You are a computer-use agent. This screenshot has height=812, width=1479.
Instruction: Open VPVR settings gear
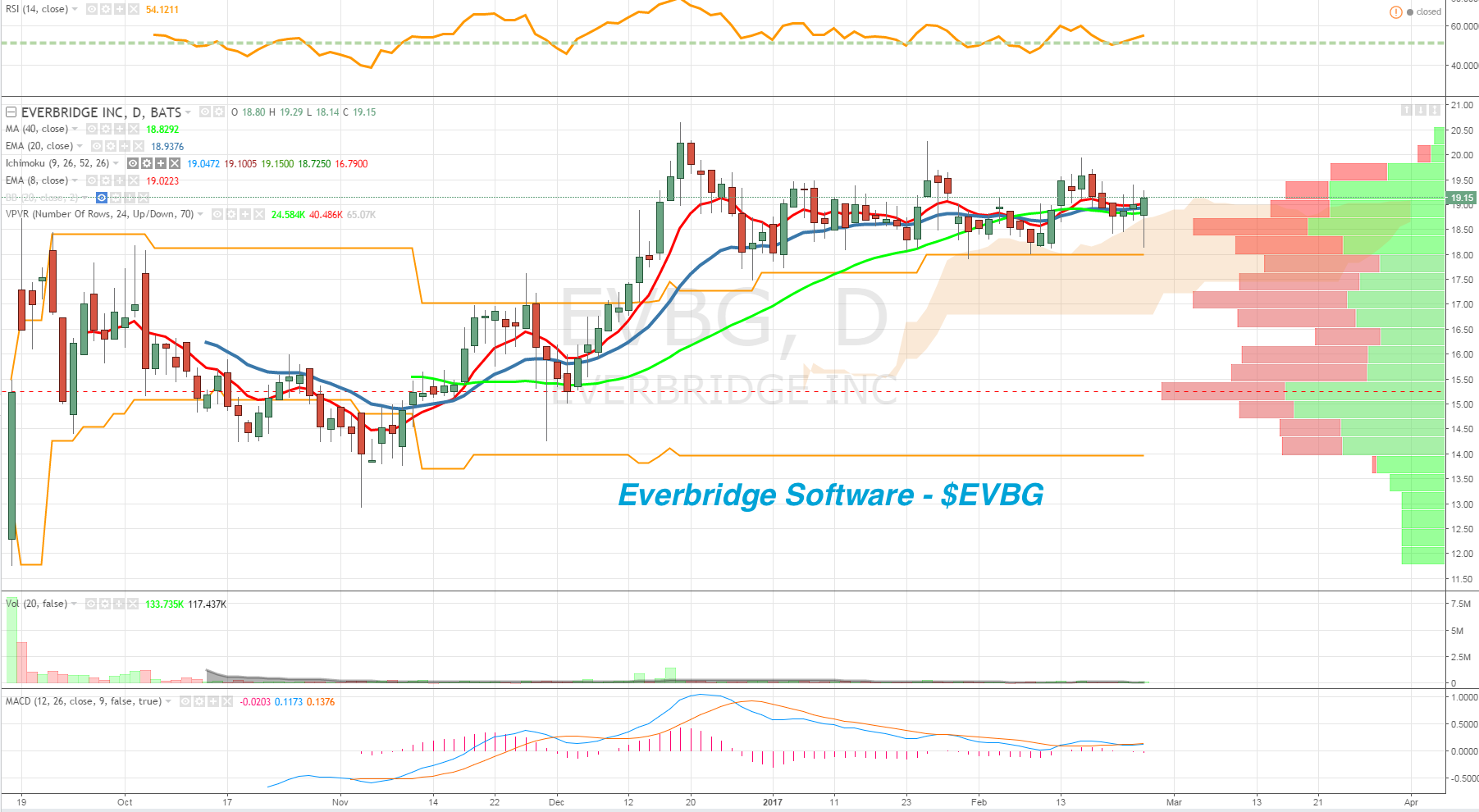tap(231, 214)
